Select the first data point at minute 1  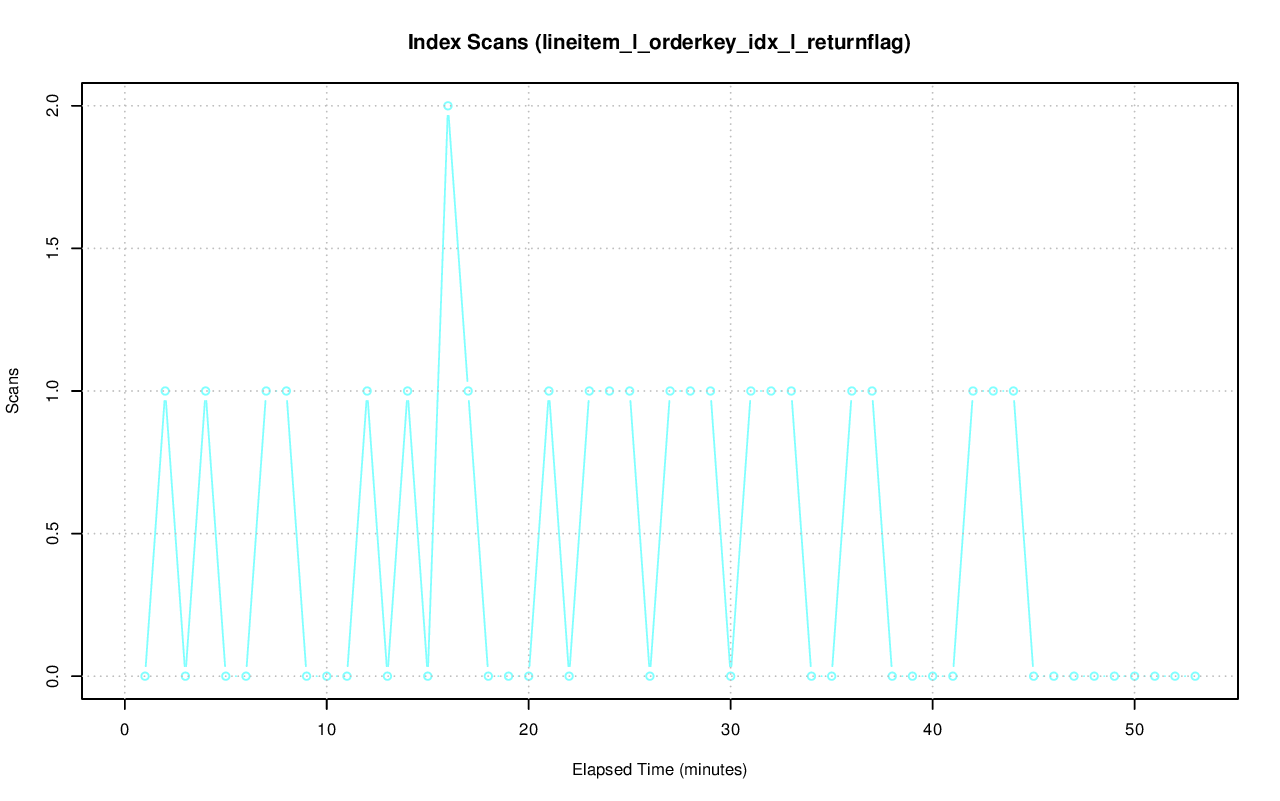(145, 676)
